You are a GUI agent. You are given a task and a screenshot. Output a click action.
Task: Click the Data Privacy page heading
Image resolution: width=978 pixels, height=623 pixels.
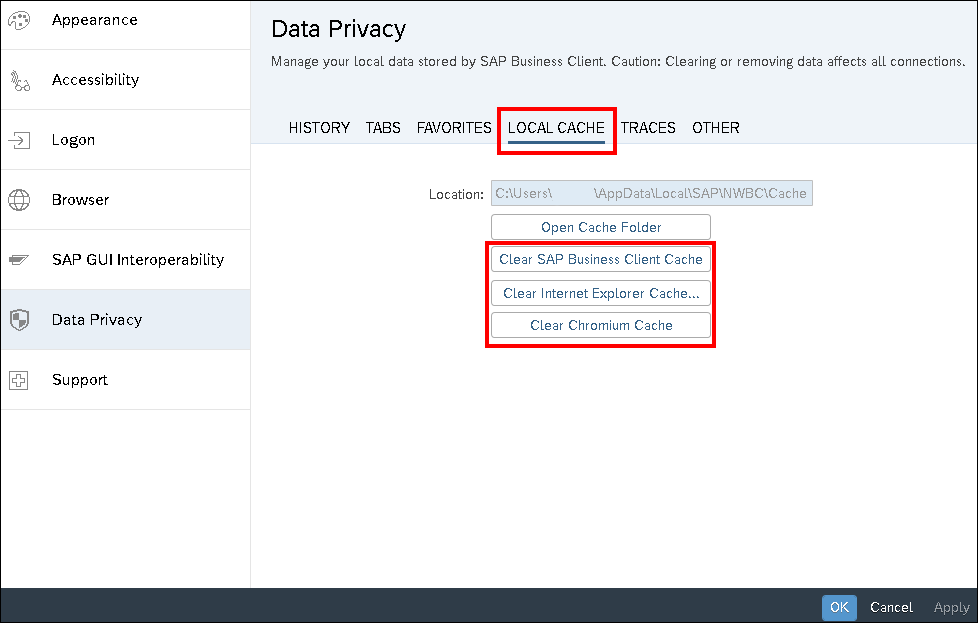point(339,29)
